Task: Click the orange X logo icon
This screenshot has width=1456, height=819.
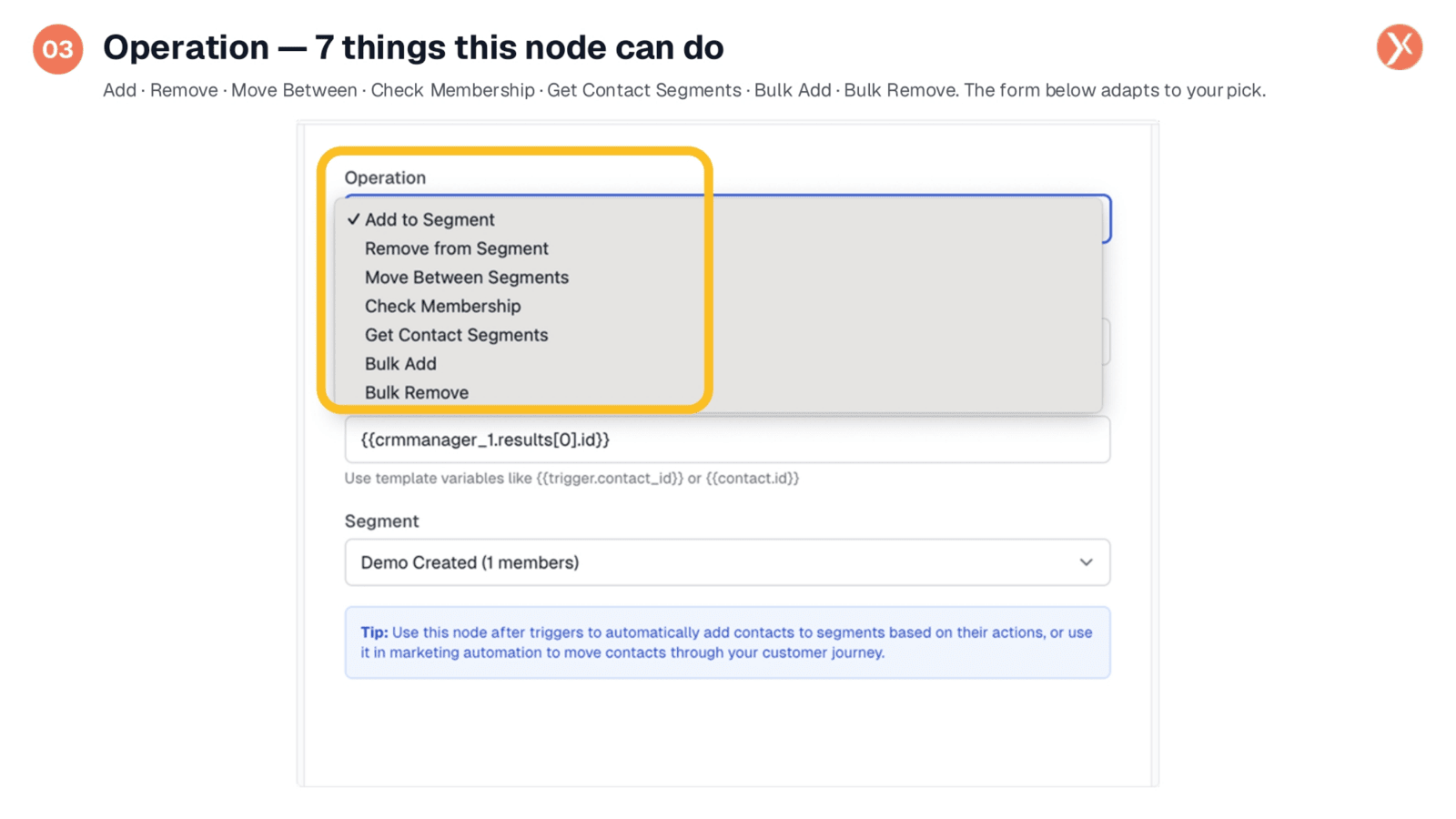Action: (1399, 47)
